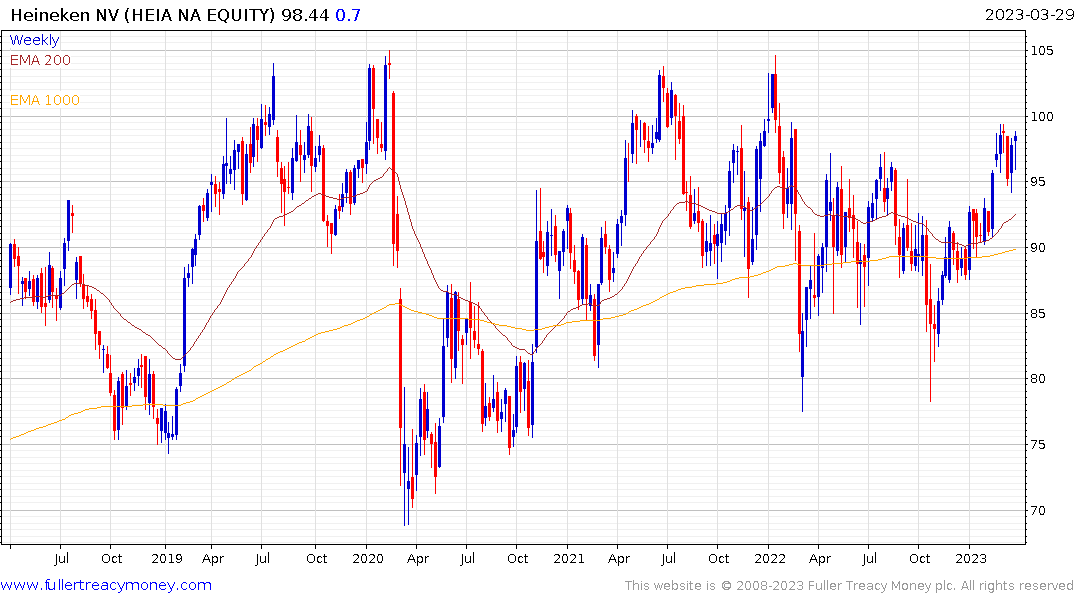Click the last price value 98.44
1075x600 pixels.
click(x=305, y=14)
